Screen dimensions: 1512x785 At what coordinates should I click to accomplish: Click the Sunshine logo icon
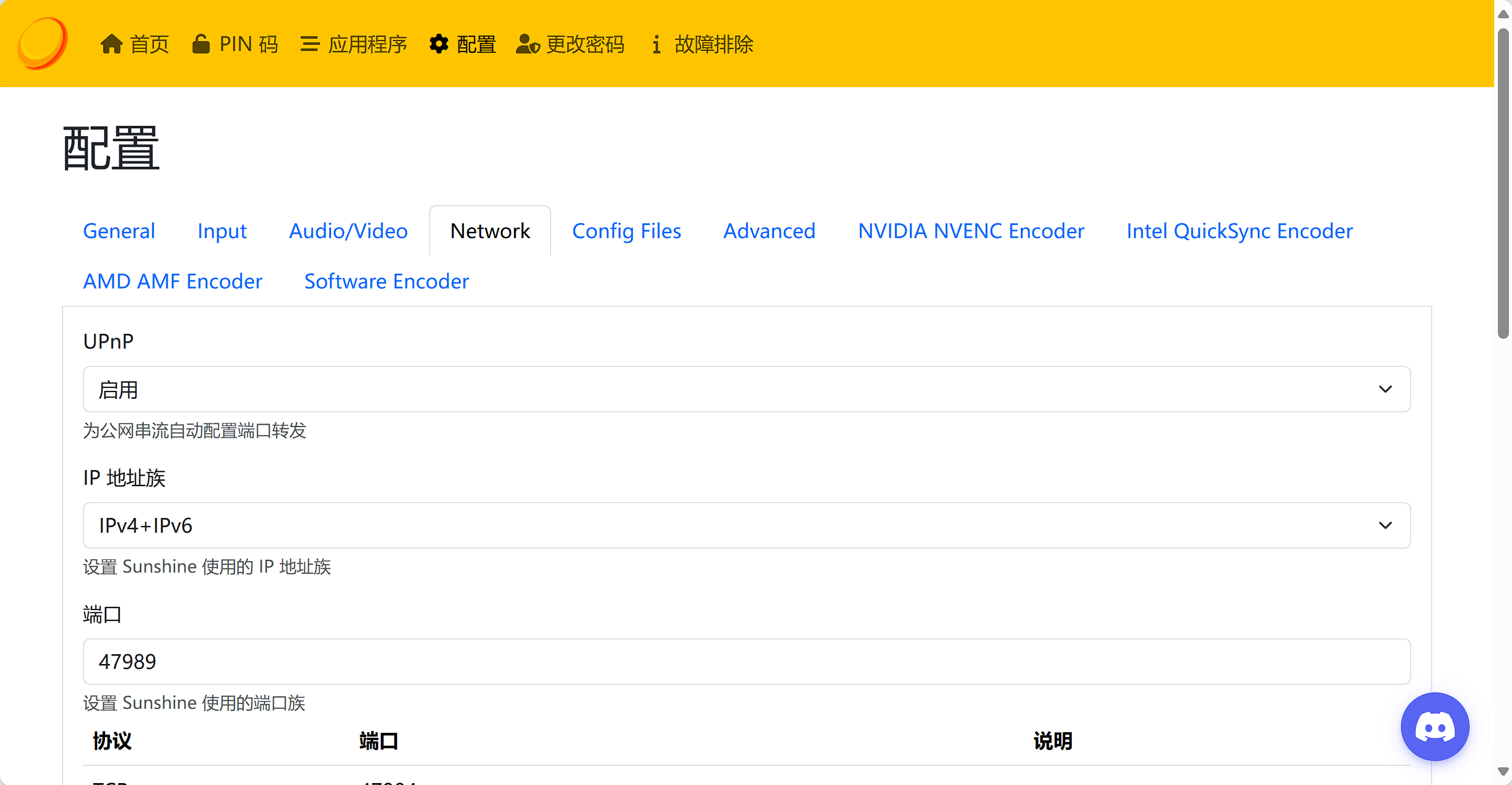(42, 43)
